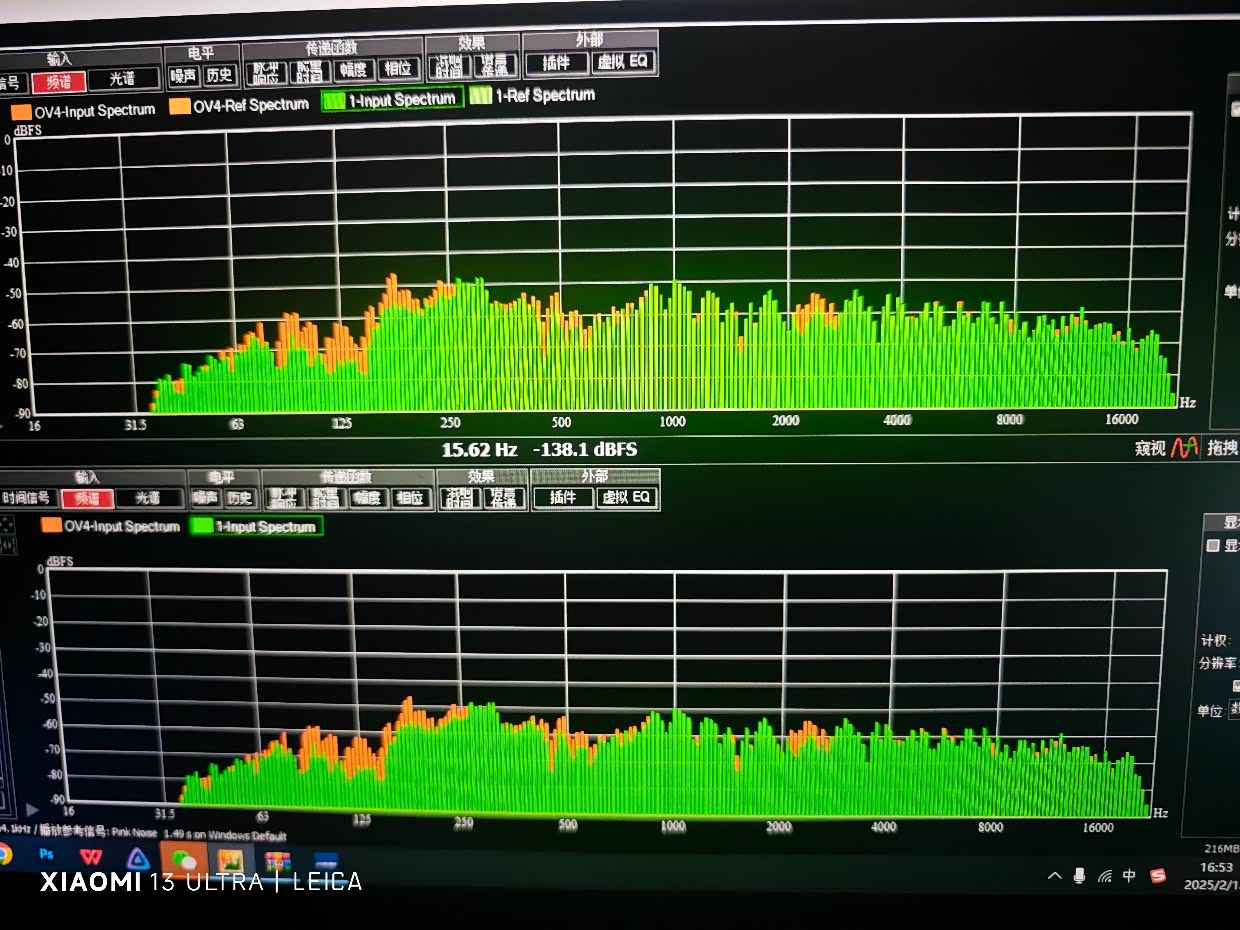The height and width of the screenshot is (930, 1240).
Task: Click OV4-Ref Spectrum orange swatch in upper legend
Action: coord(180,106)
